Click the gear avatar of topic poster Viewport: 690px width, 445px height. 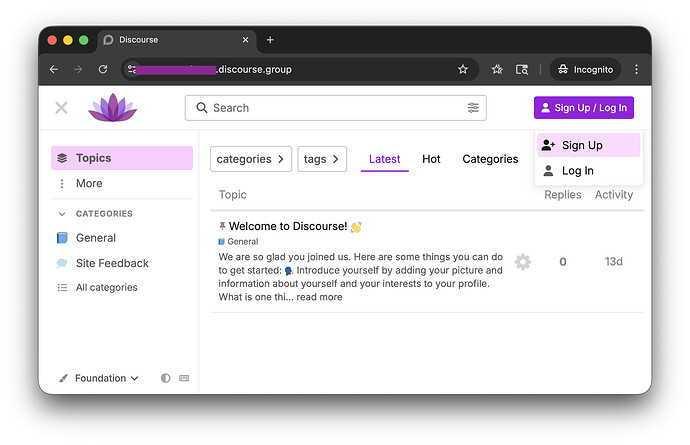click(523, 262)
